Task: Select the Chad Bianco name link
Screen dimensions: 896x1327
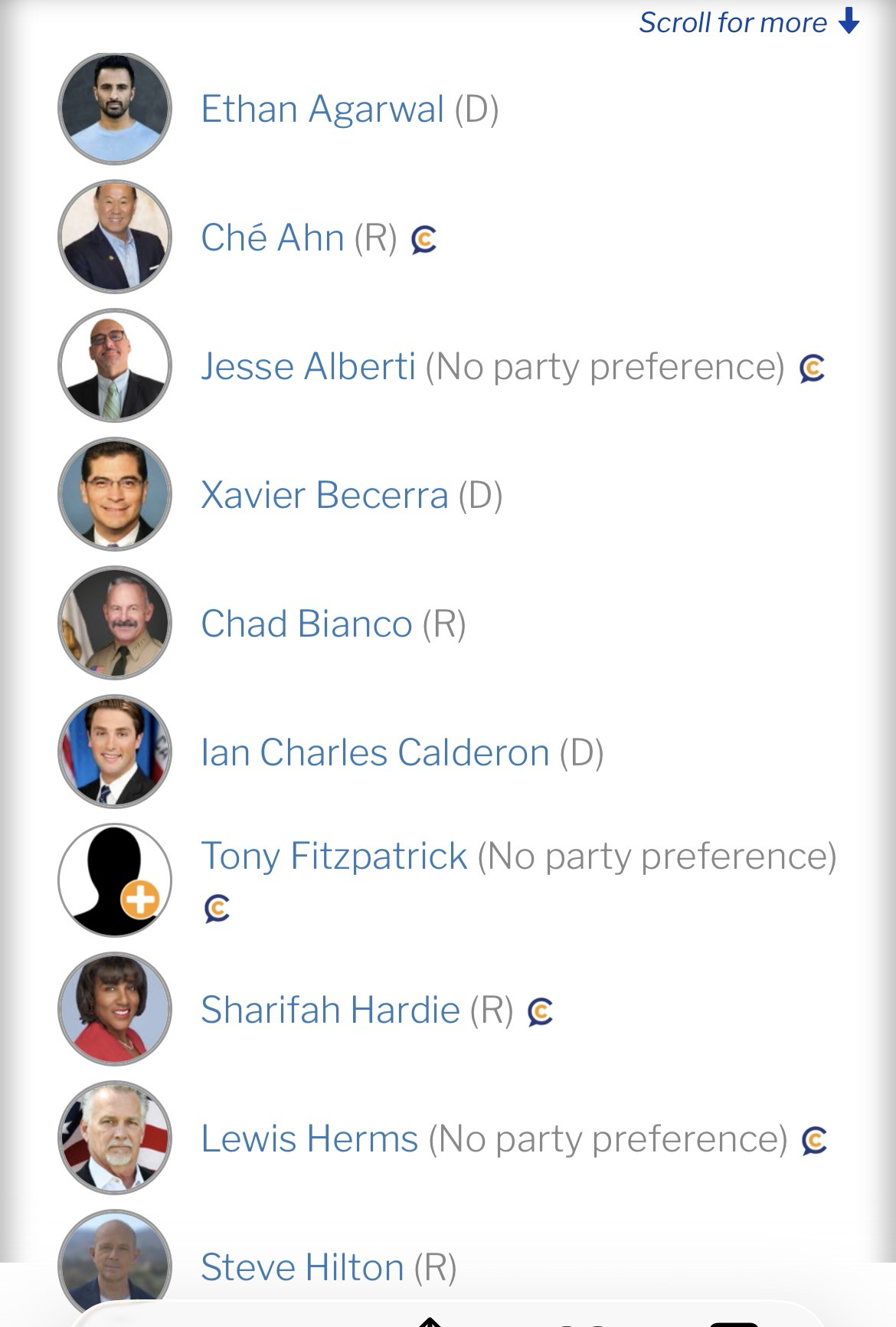Action: click(x=306, y=624)
